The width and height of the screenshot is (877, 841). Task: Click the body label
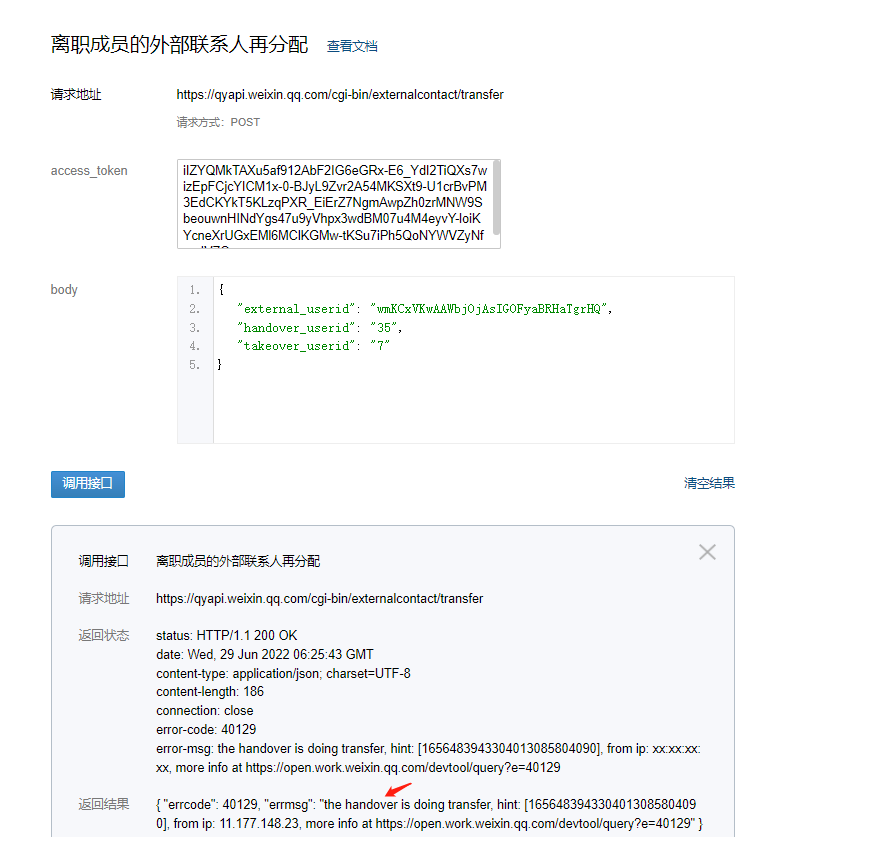pyautogui.click(x=64, y=290)
